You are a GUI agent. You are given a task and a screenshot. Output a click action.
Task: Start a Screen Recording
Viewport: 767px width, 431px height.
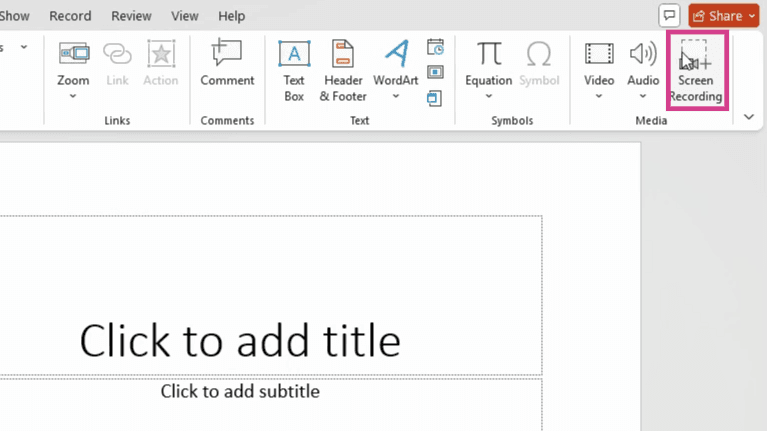[x=696, y=70]
